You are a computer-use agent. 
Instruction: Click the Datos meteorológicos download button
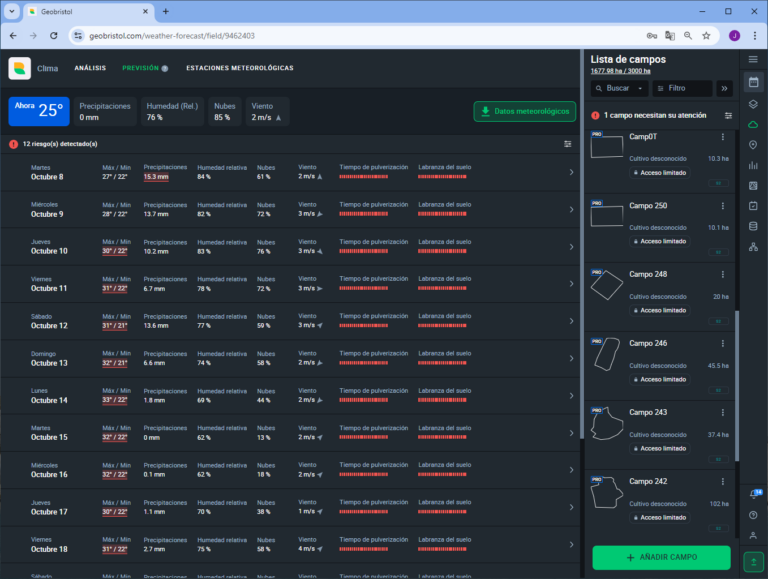(524, 111)
